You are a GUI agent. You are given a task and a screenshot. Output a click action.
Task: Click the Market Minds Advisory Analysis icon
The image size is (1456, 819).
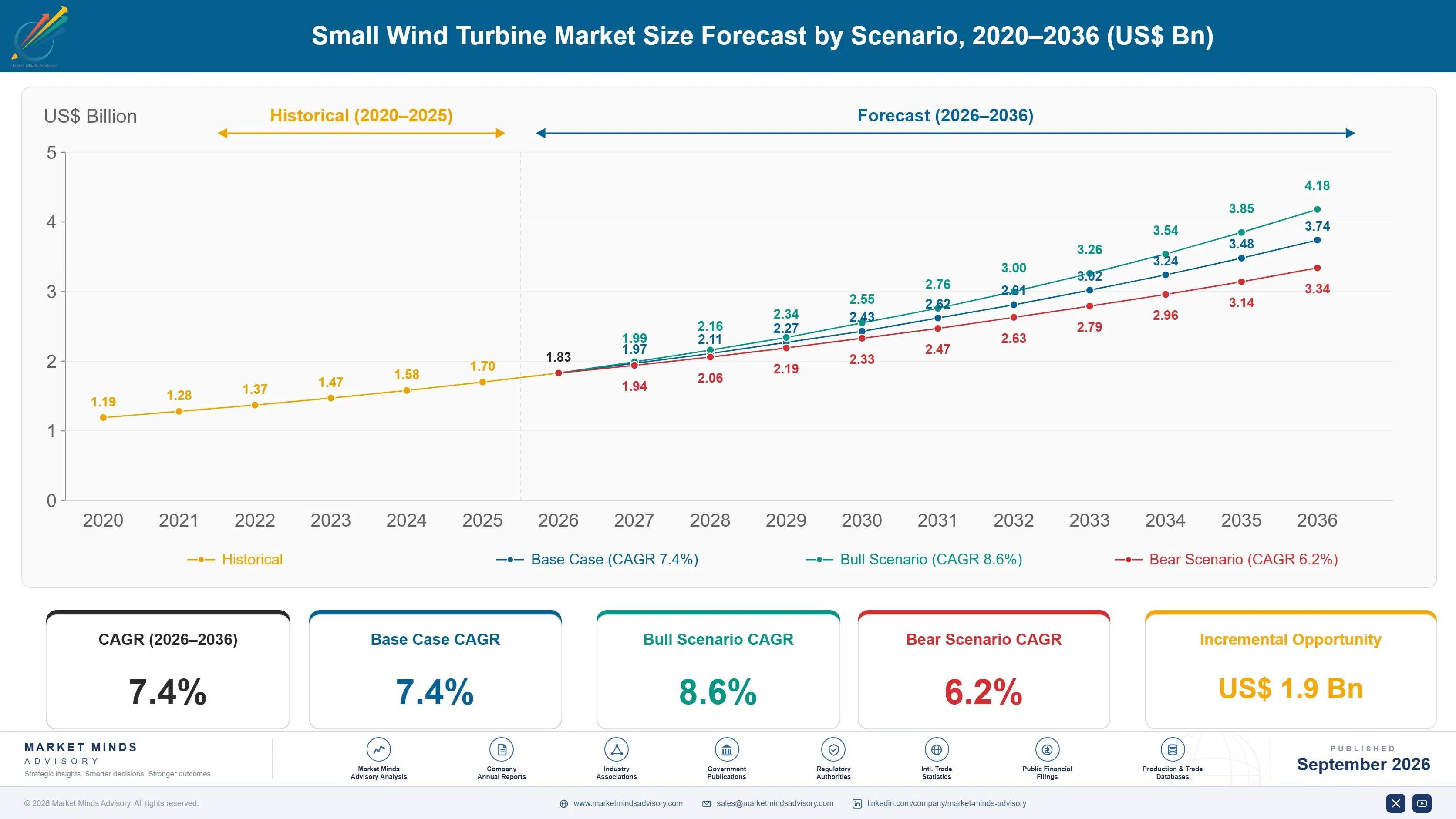pos(379,749)
